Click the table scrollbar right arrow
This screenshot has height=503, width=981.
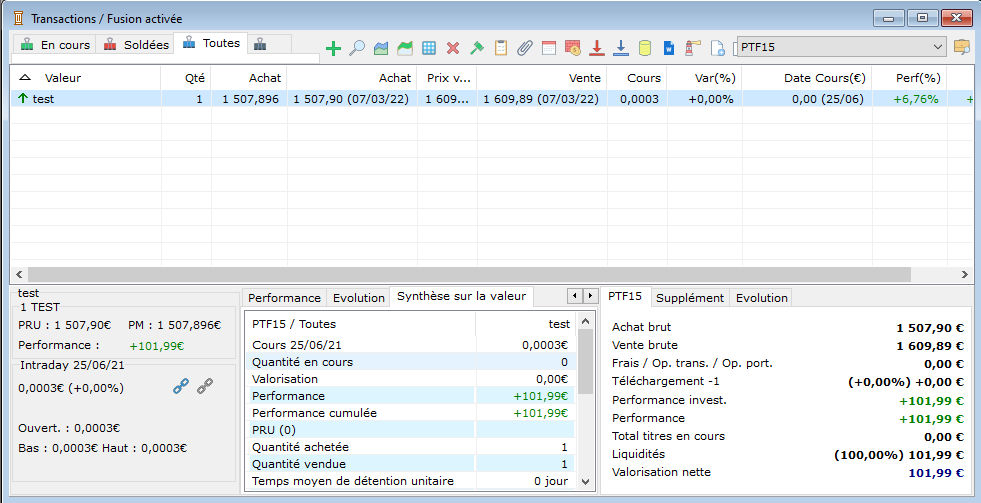(x=964, y=274)
